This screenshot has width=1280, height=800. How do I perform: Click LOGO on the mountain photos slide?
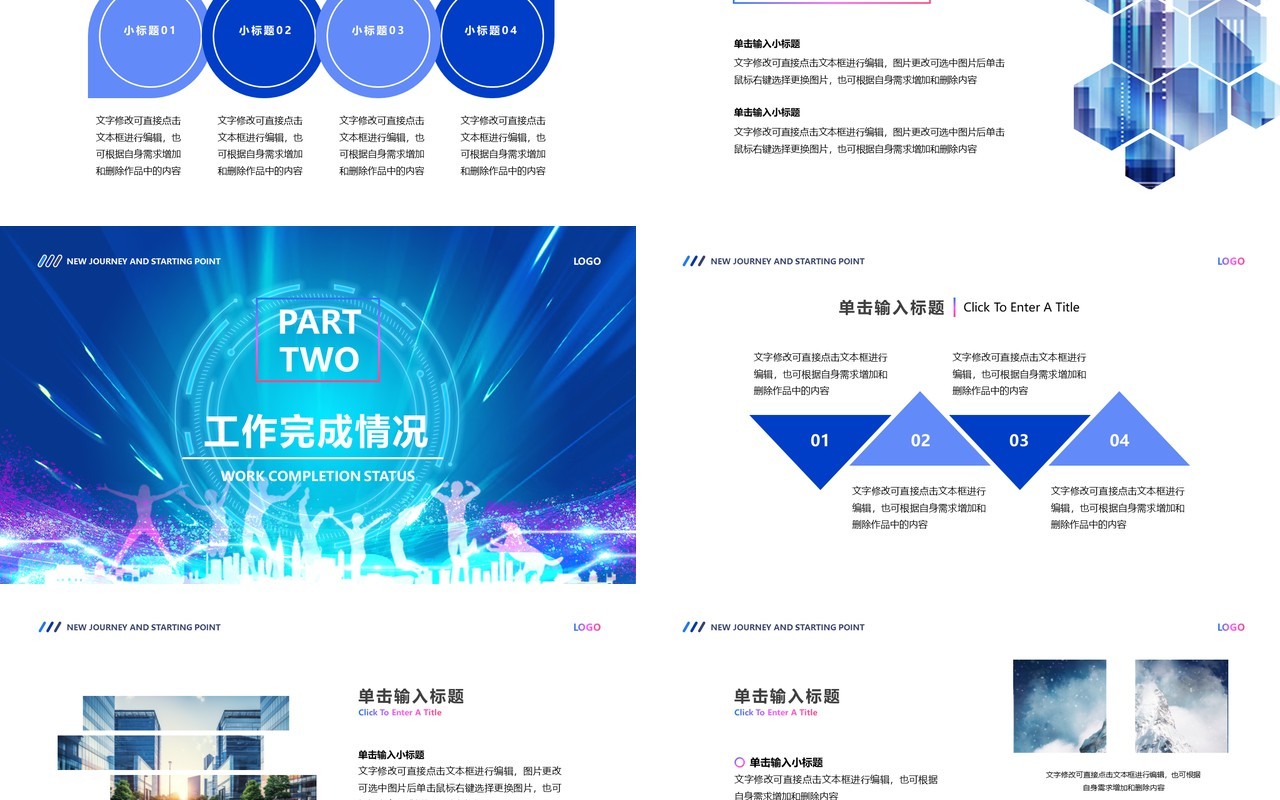[1231, 627]
